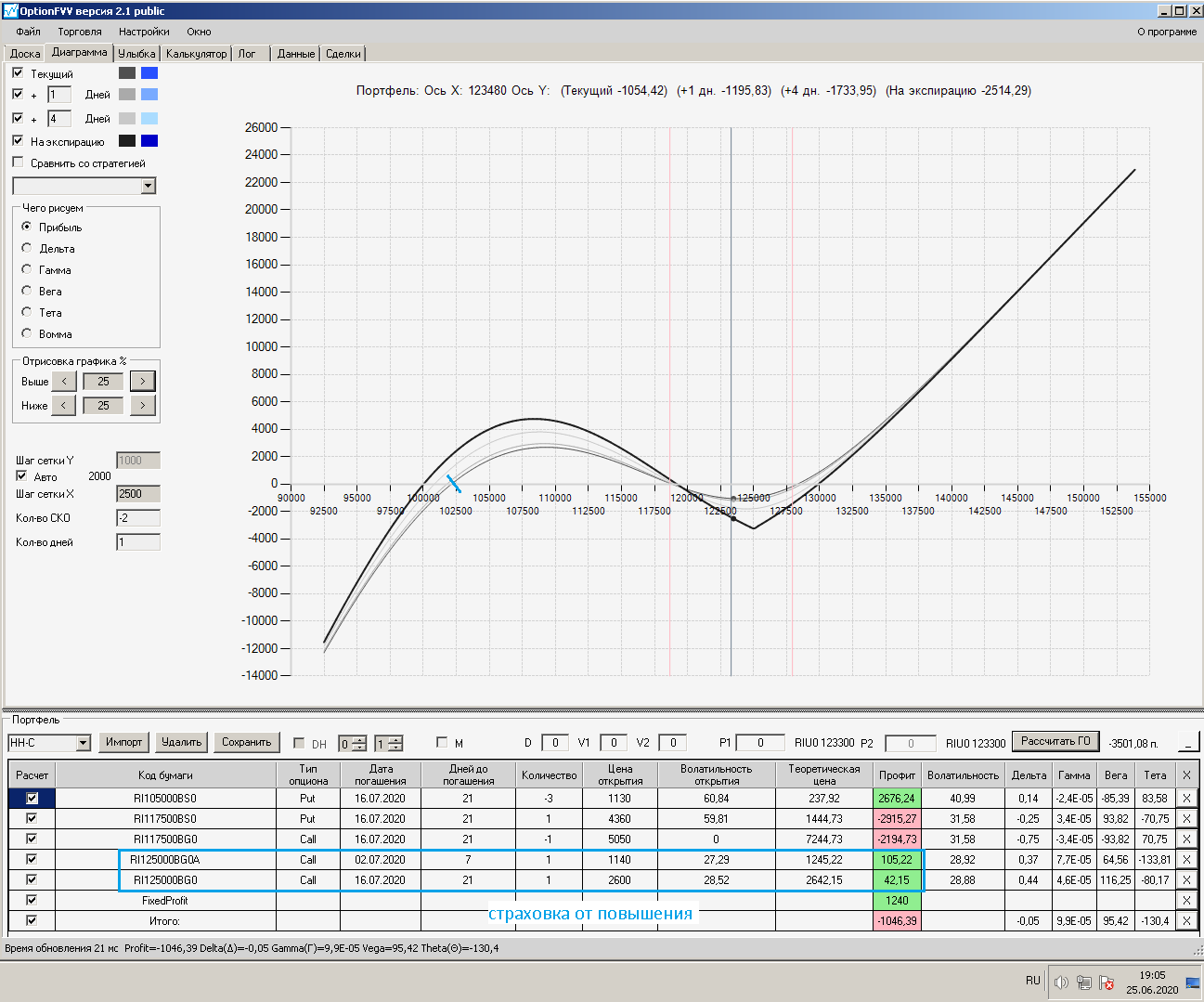Viewport: 1204px width, 1002px height.
Task: Enable 'Сравнить со стратегией' checkbox
Action: point(18,163)
